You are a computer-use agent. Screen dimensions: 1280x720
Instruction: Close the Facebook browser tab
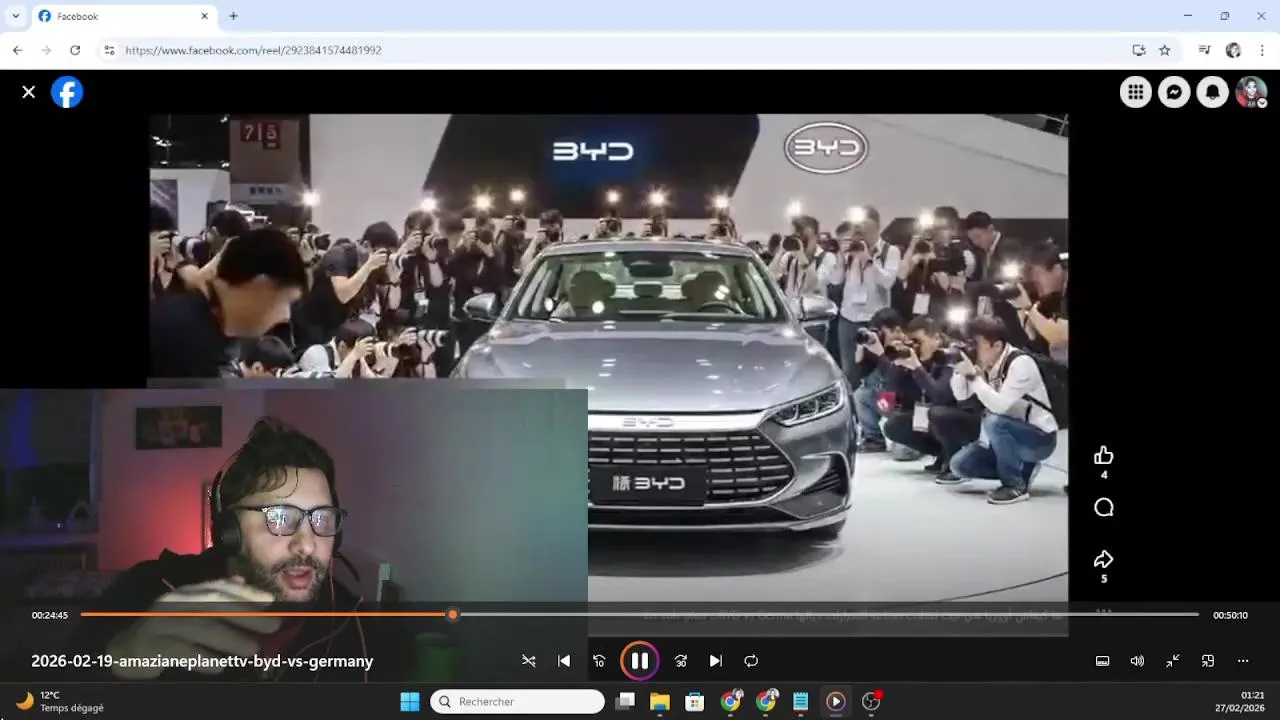pos(205,16)
